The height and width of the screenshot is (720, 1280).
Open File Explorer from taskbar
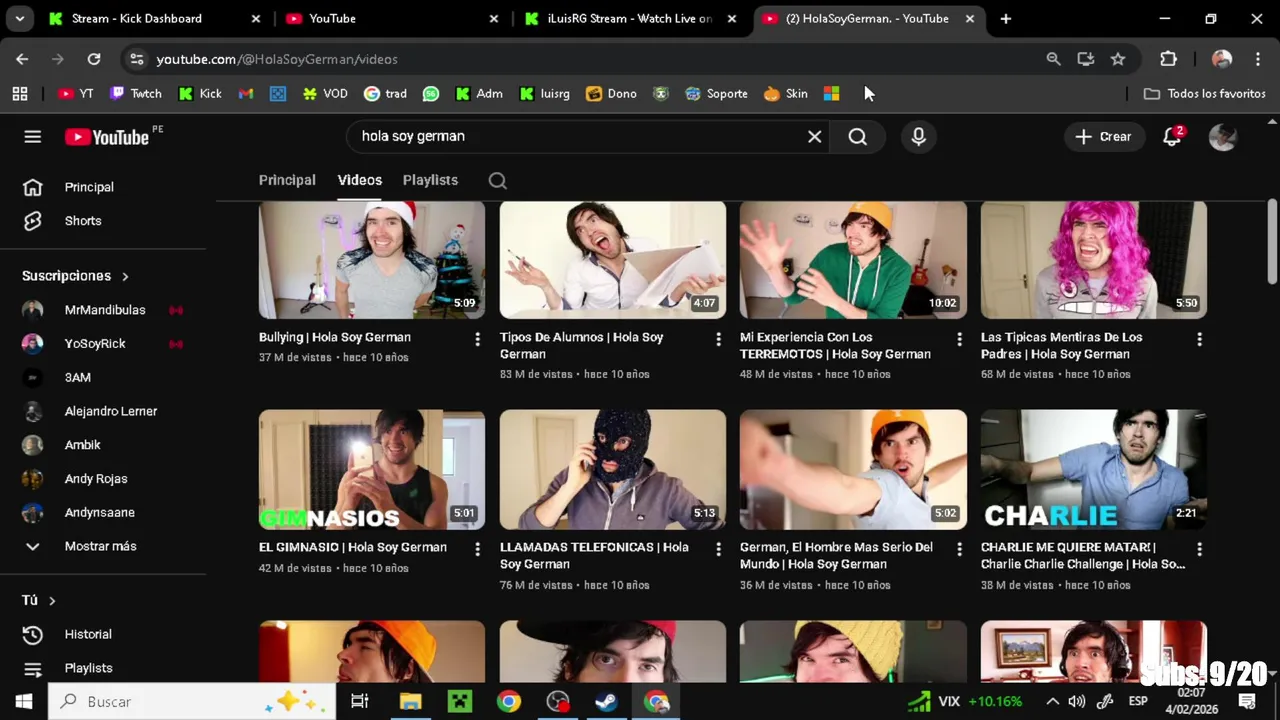410,701
